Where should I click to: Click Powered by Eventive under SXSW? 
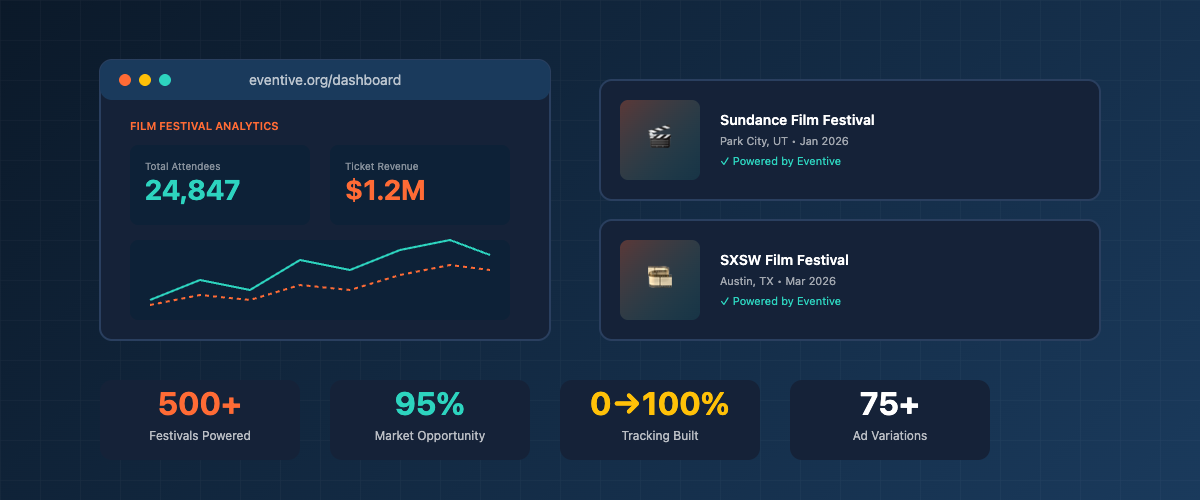pyautogui.click(x=786, y=301)
